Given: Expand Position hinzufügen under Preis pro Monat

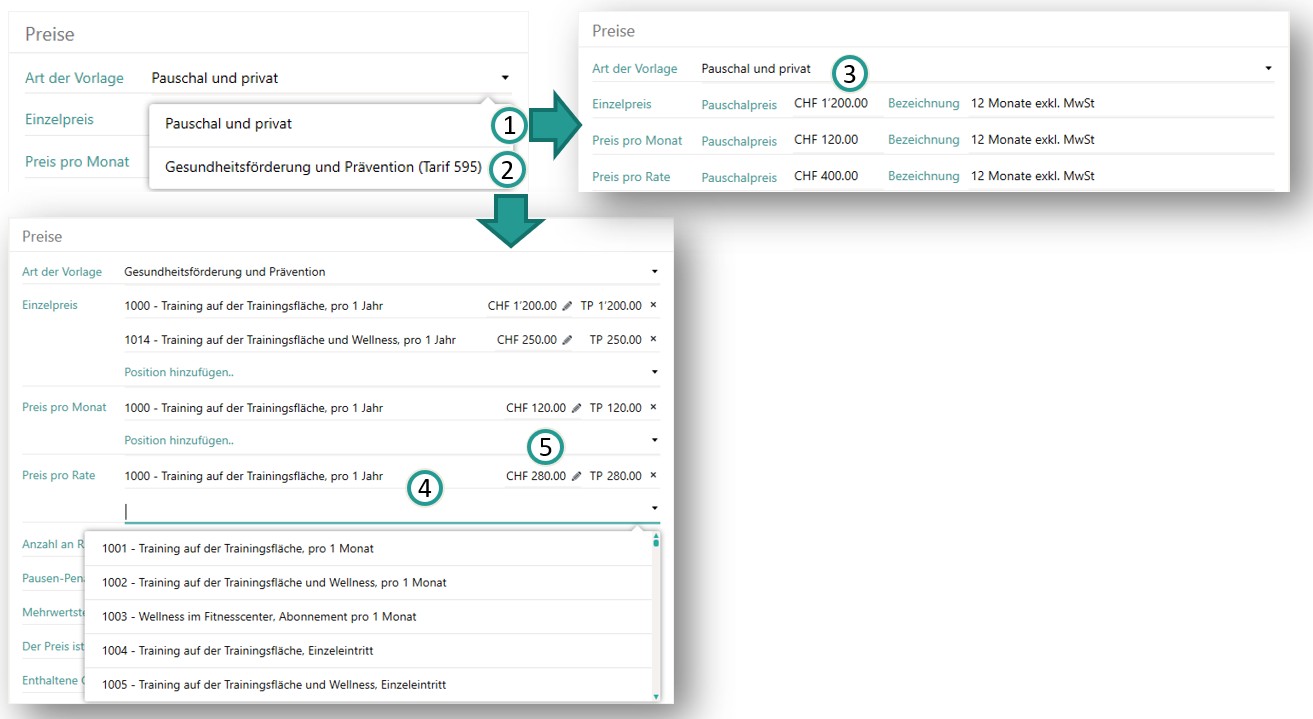Looking at the screenshot, I should click(x=654, y=440).
